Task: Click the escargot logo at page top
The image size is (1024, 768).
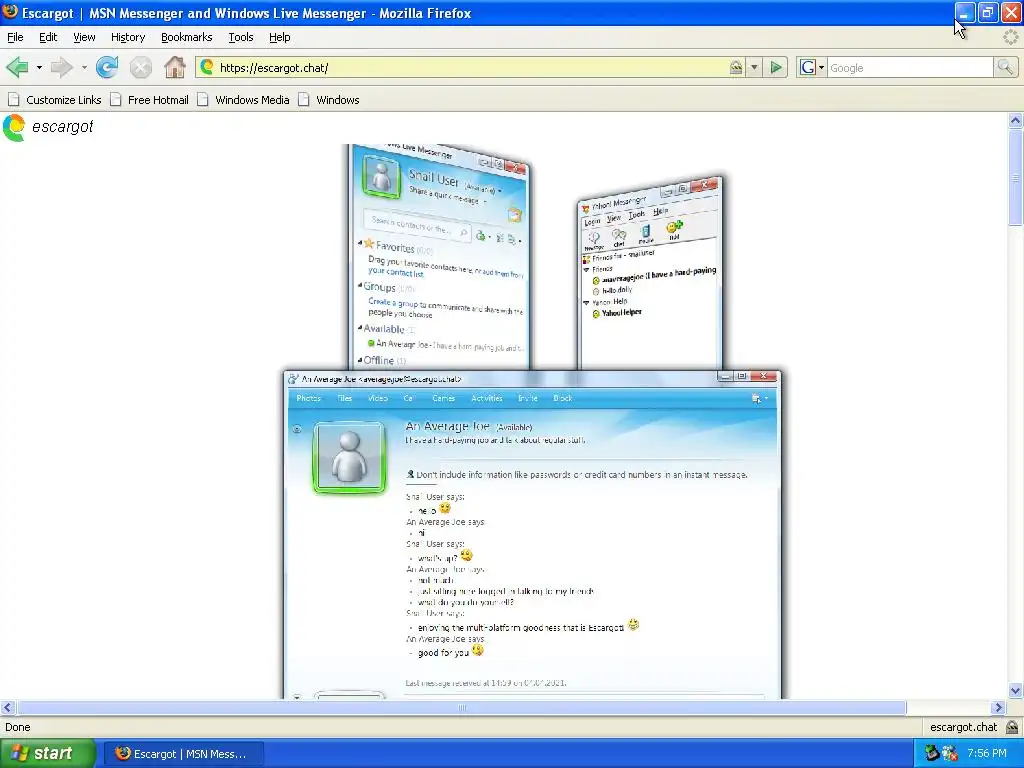Action: (x=48, y=127)
